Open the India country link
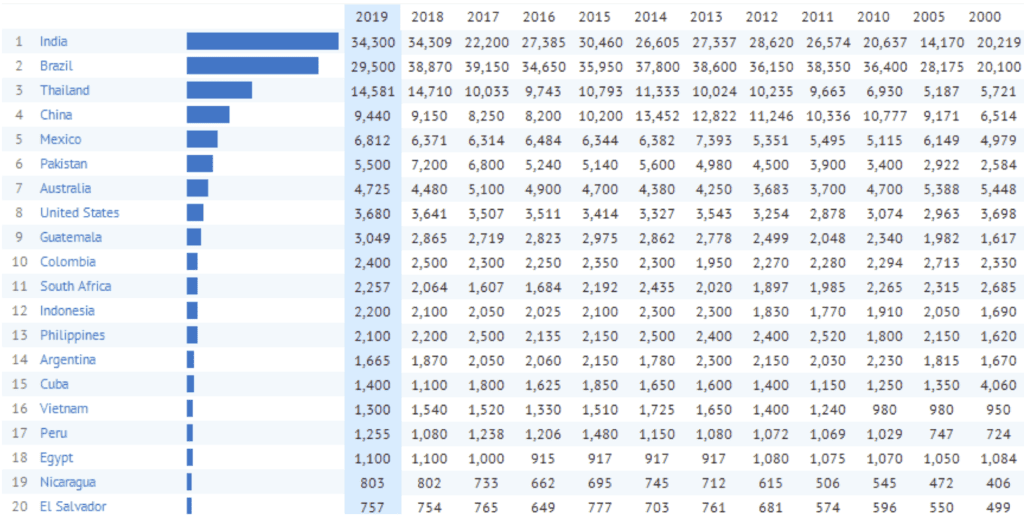The height and width of the screenshot is (517, 1024). click(x=54, y=41)
